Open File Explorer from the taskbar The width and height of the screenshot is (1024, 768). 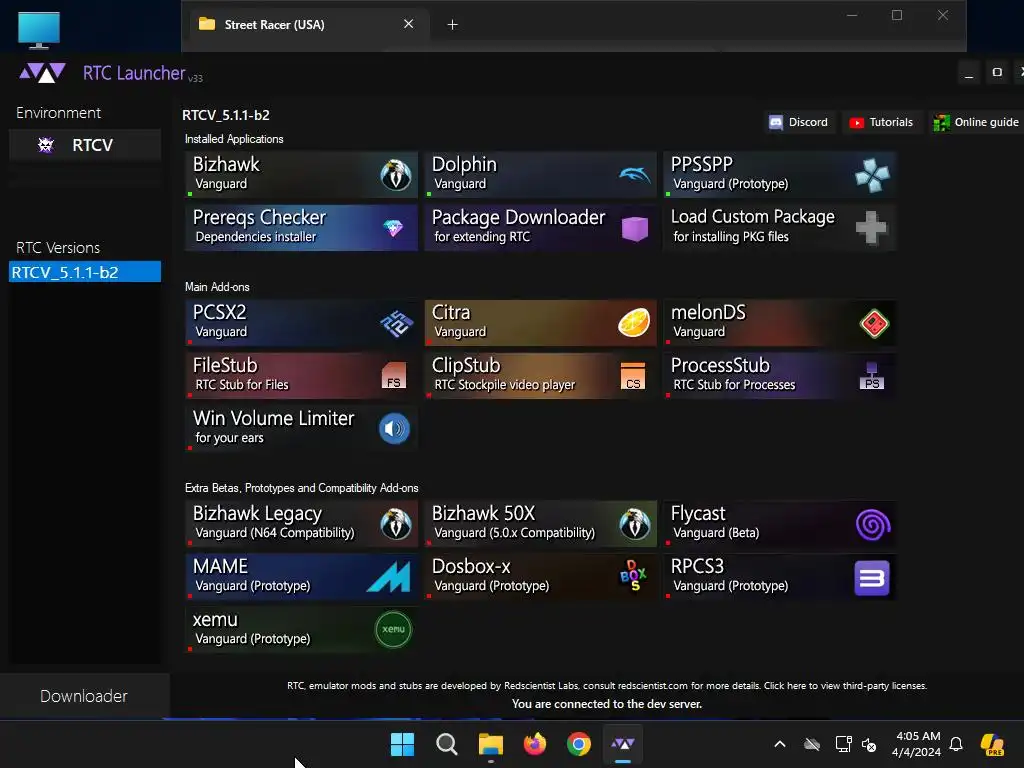[490, 744]
